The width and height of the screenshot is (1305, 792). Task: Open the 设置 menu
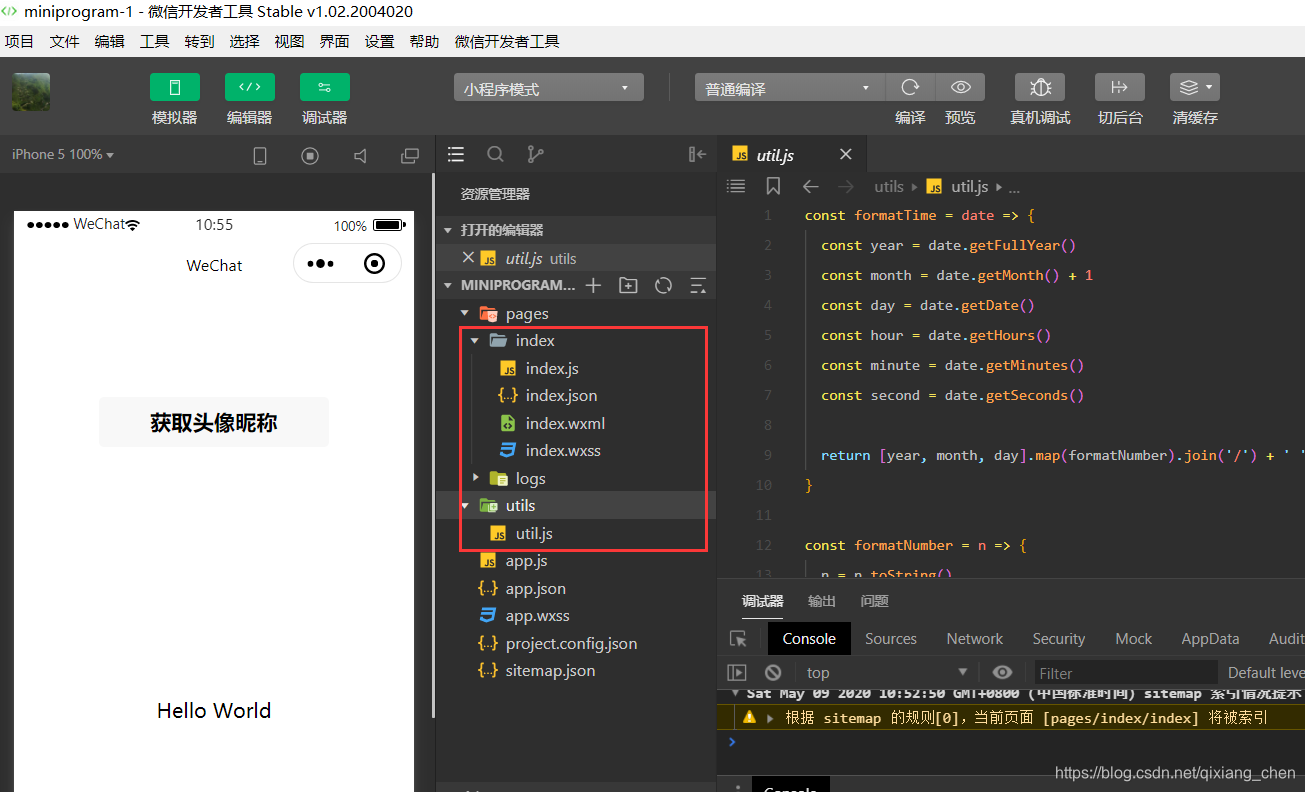(380, 41)
